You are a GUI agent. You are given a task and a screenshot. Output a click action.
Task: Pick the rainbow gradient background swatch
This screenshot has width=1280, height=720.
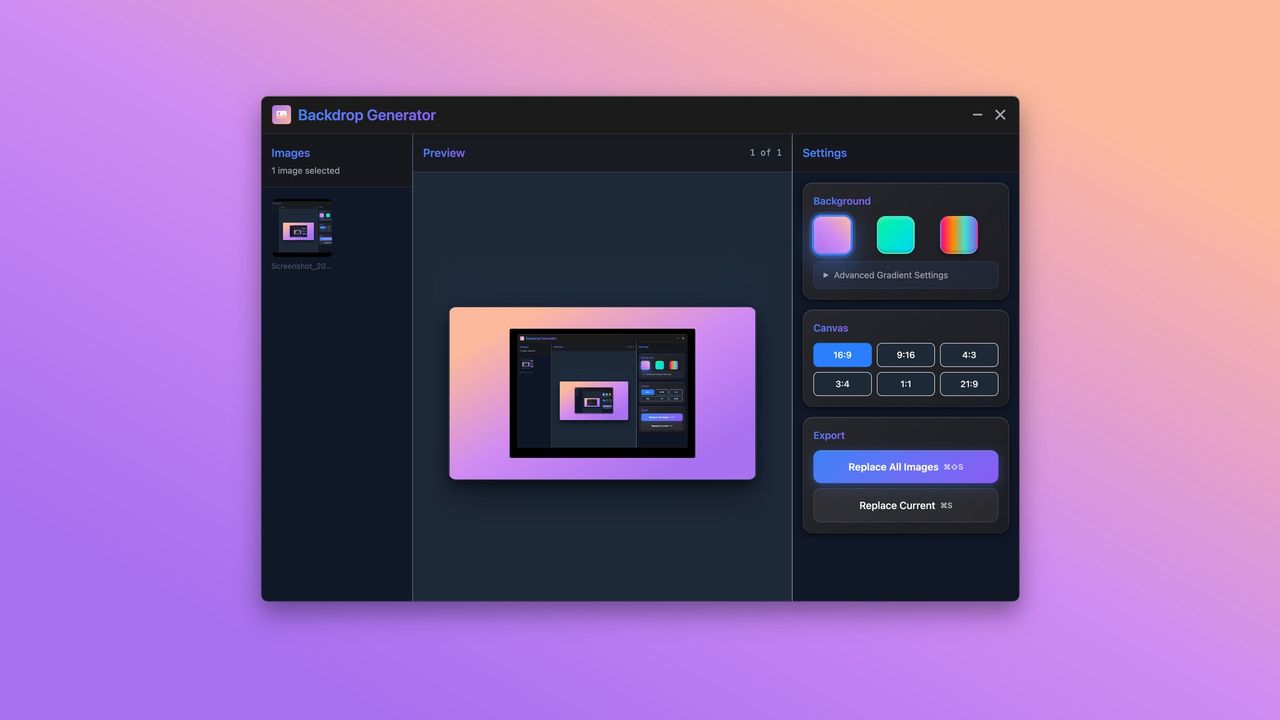(959, 235)
